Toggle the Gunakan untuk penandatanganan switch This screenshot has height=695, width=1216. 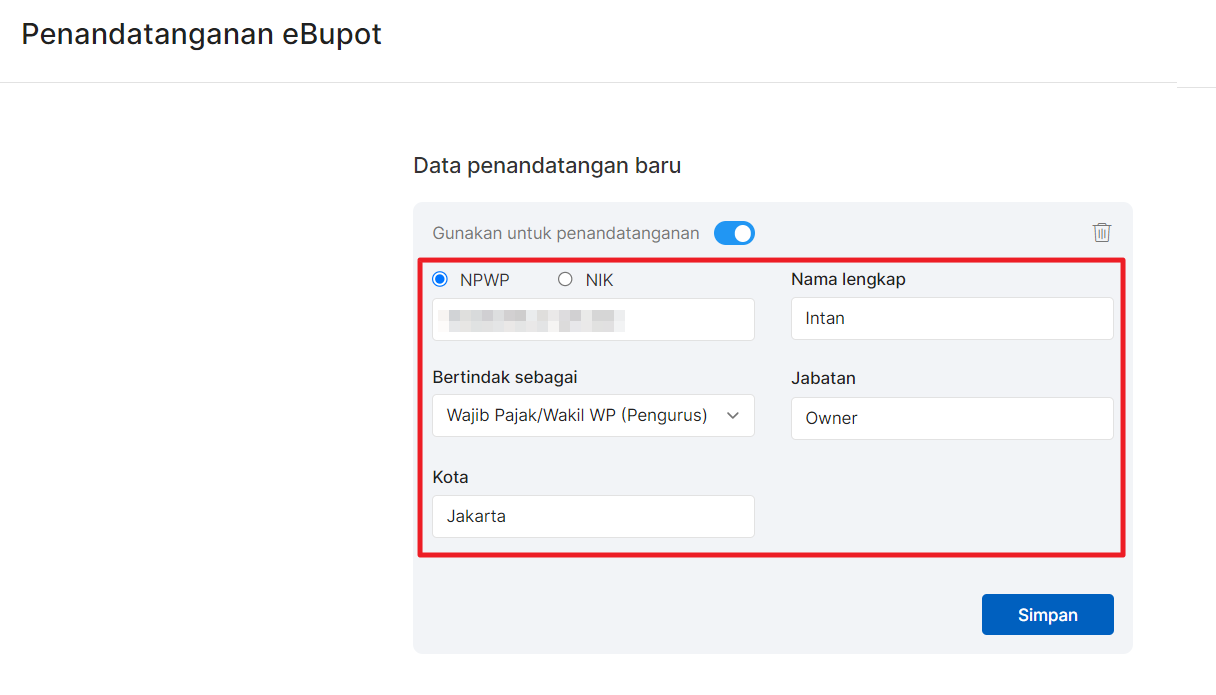pos(734,233)
